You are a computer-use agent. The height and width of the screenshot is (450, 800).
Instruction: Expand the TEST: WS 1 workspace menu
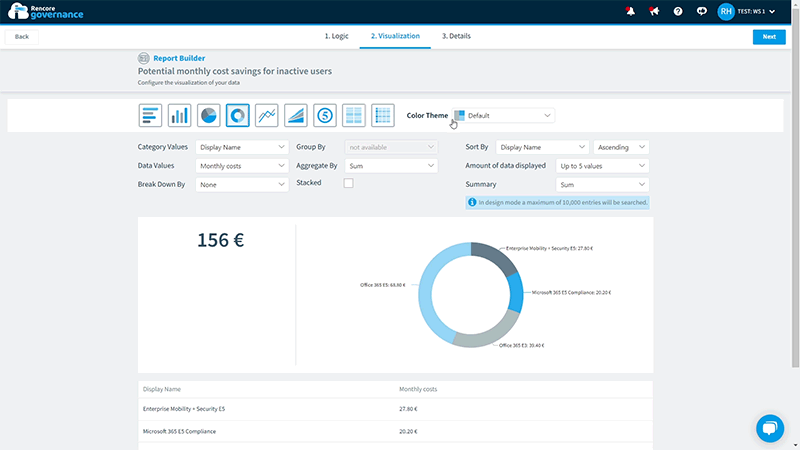(x=757, y=11)
